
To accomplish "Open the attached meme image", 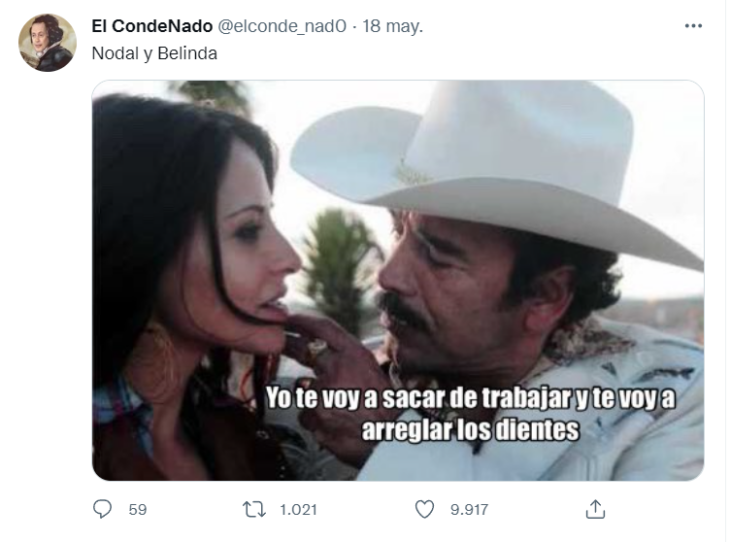I will pos(398,280).
